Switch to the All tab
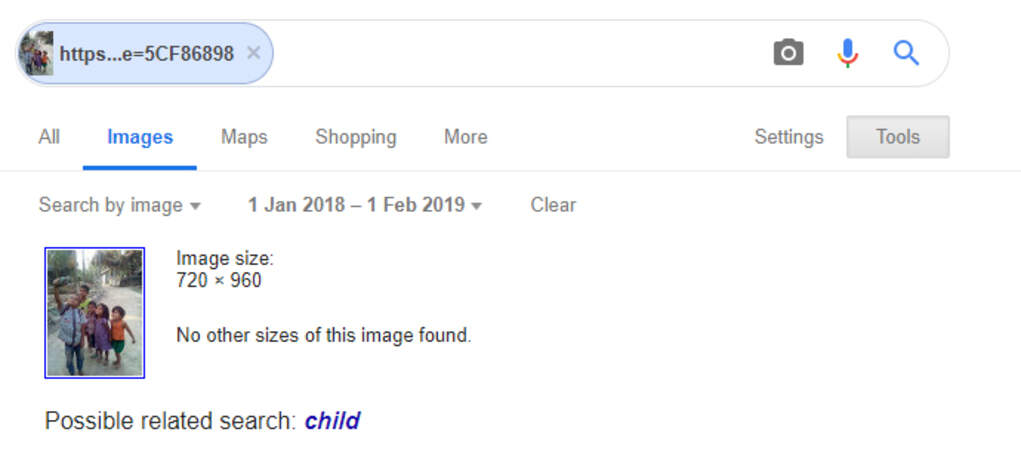Image resolution: width=1021 pixels, height=472 pixels. tap(49, 137)
